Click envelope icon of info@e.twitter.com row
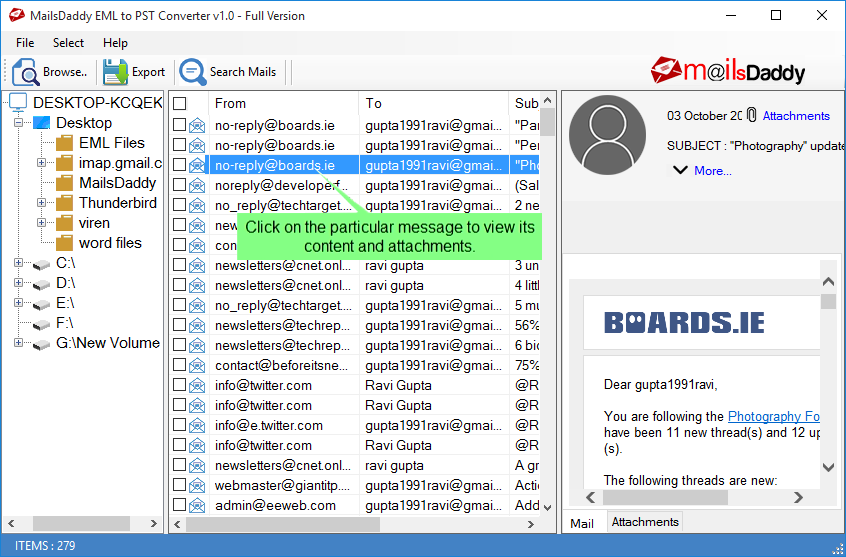Viewport: 846px width, 557px height. (x=197, y=426)
